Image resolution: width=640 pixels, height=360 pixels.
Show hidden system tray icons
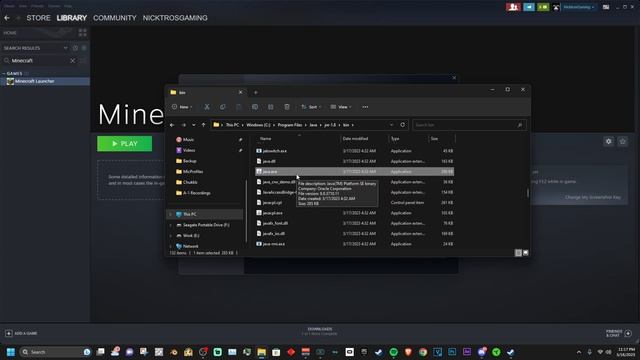[x=579, y=352]
